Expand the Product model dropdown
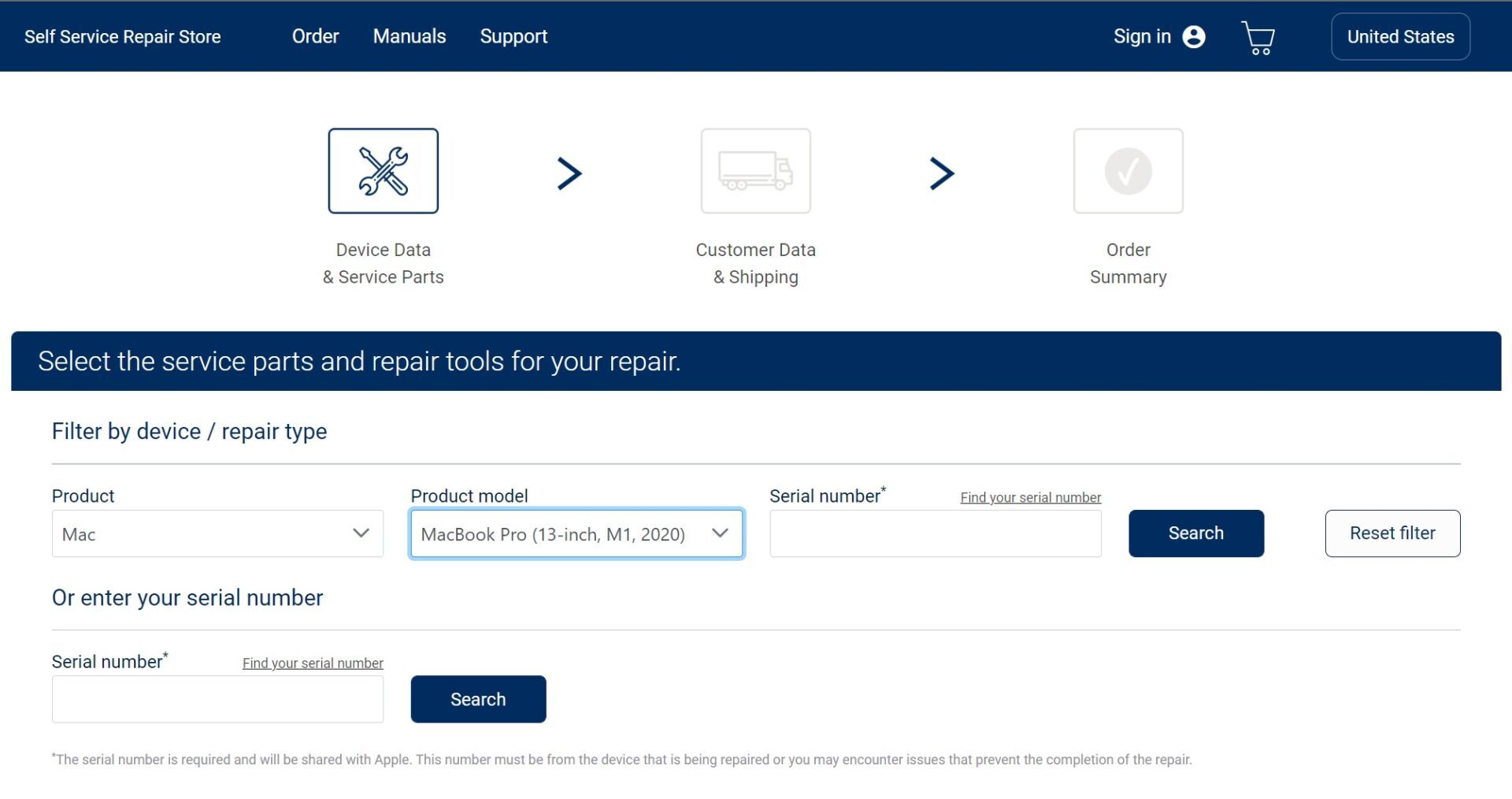The image size is (1512, 799). (x=576, y=533)
